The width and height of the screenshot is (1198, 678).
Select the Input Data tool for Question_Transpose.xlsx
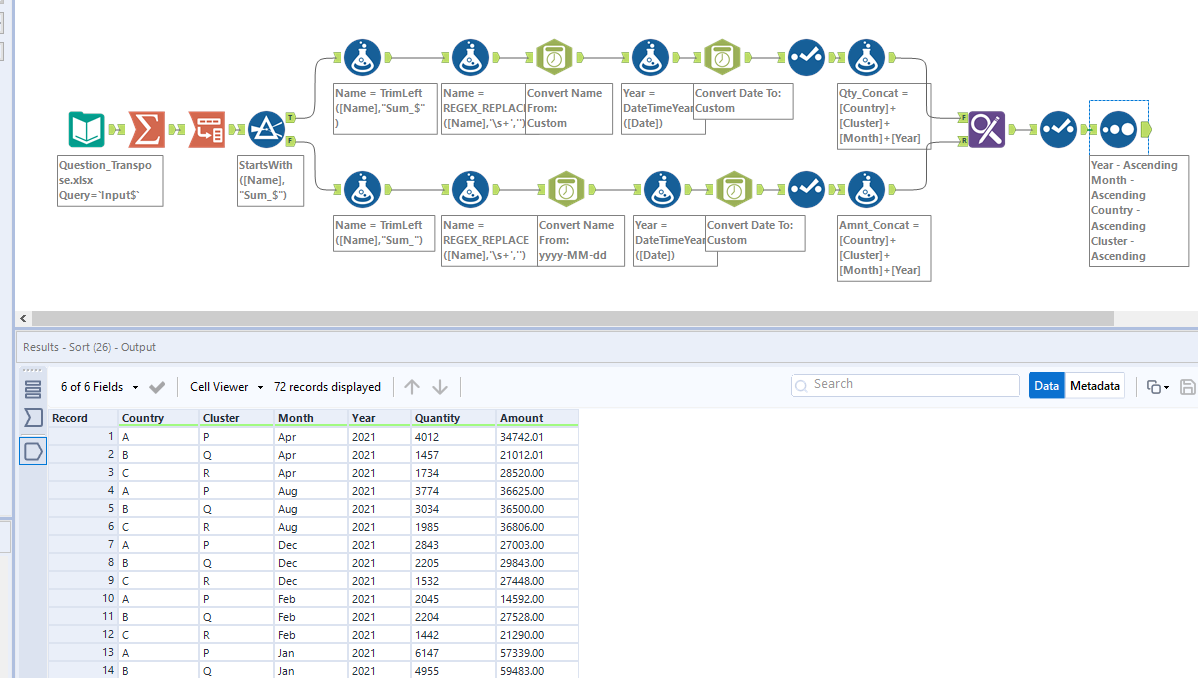86,130
